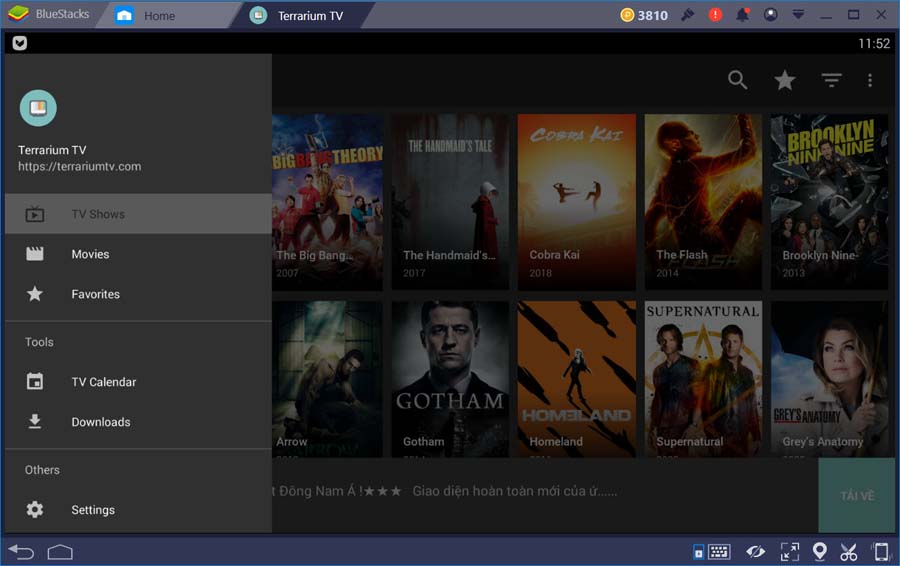Click the https://terrariumtv.com link
This screenshot has width=900, height=566.
79,166
